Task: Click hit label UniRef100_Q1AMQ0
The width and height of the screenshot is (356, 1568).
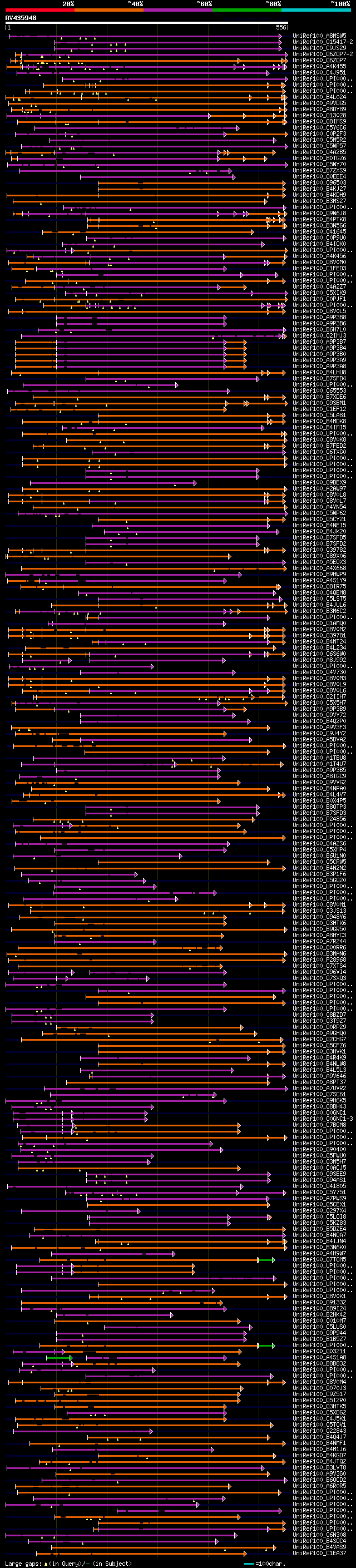Action: click(319, 624)
